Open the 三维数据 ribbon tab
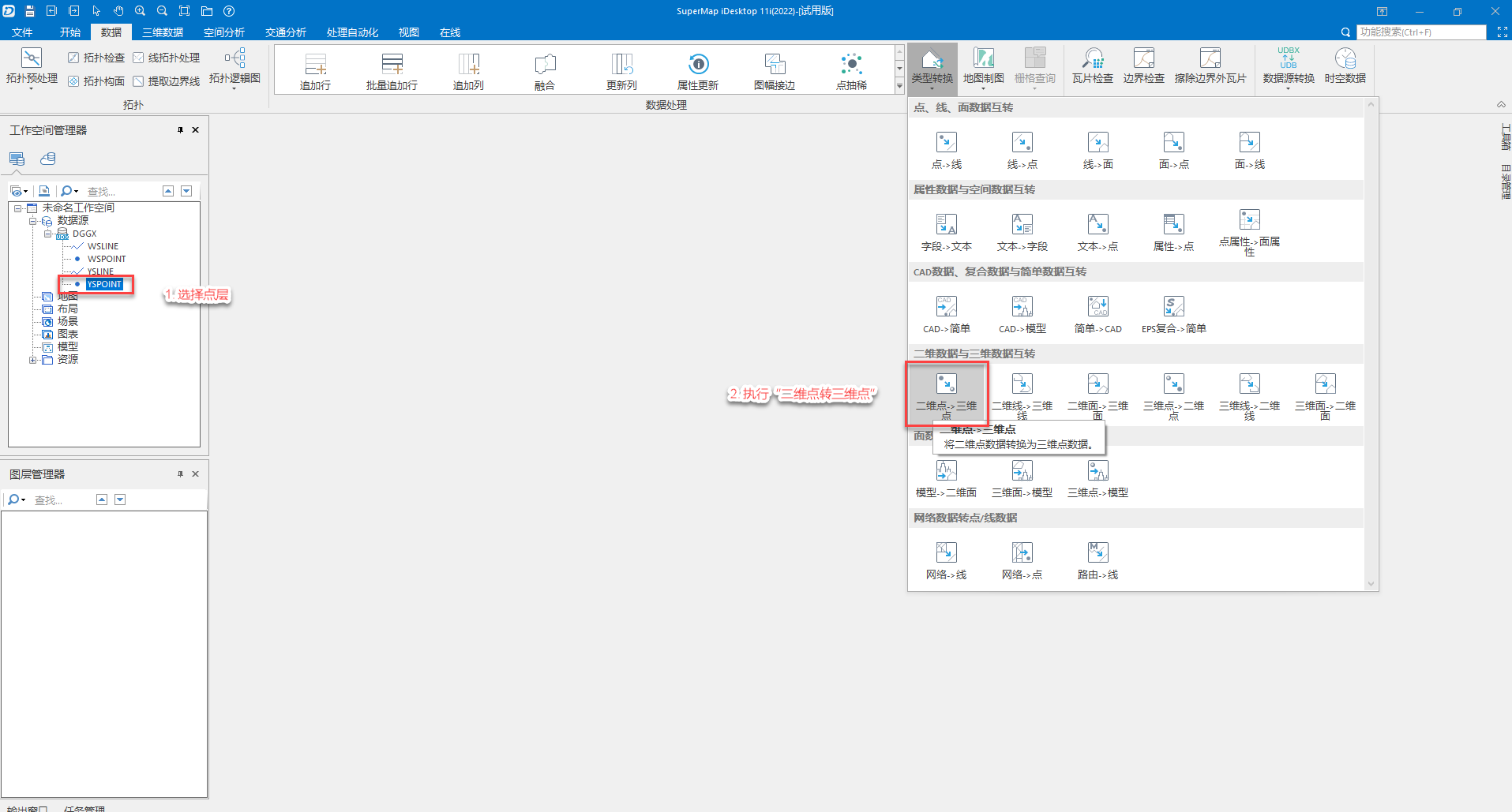Viewport: 1512px width, 812px height. pos(163,32)
